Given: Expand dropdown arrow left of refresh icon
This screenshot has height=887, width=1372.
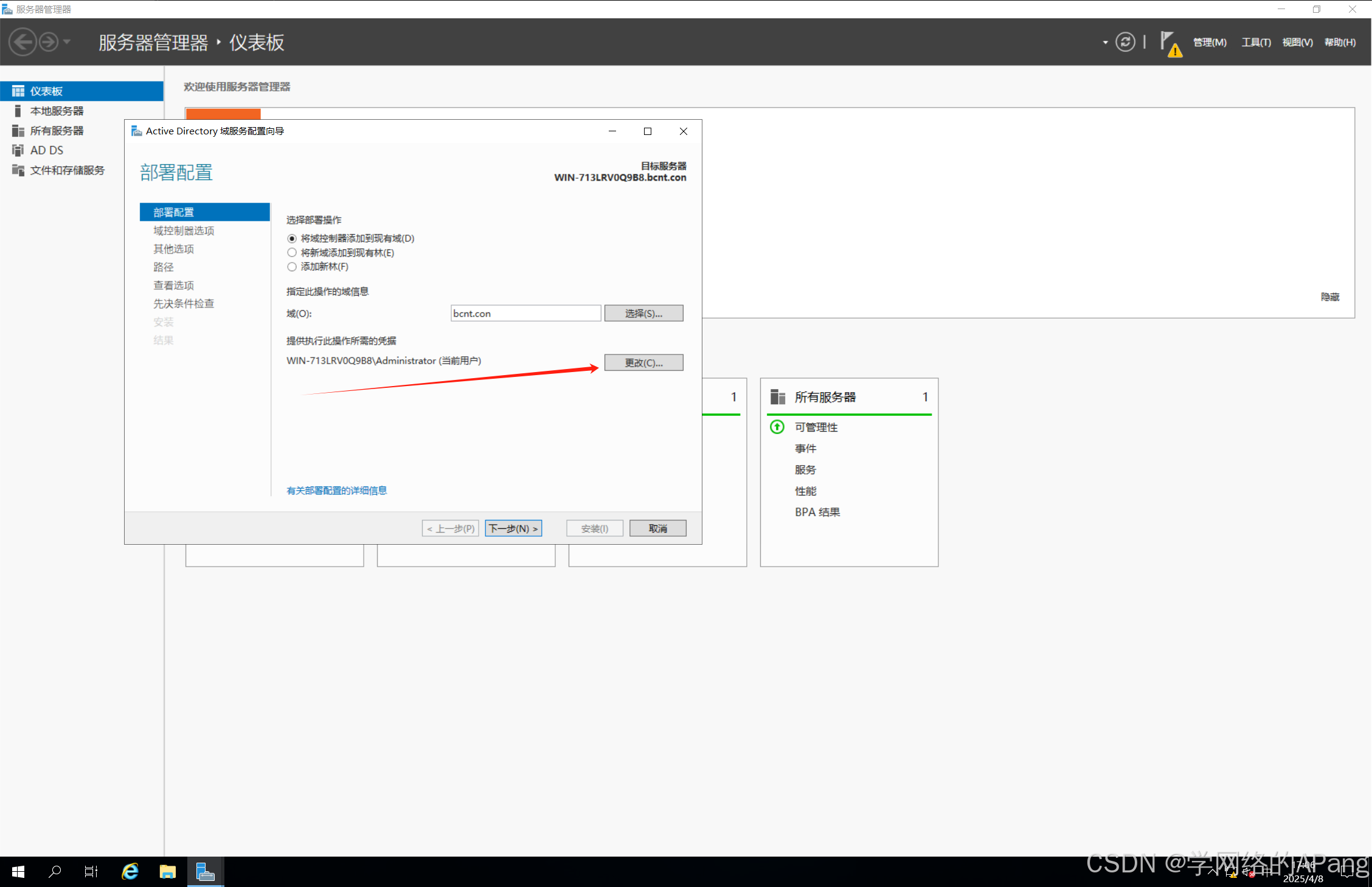Looking at the screenshot, I should (x=1105, y=43).
